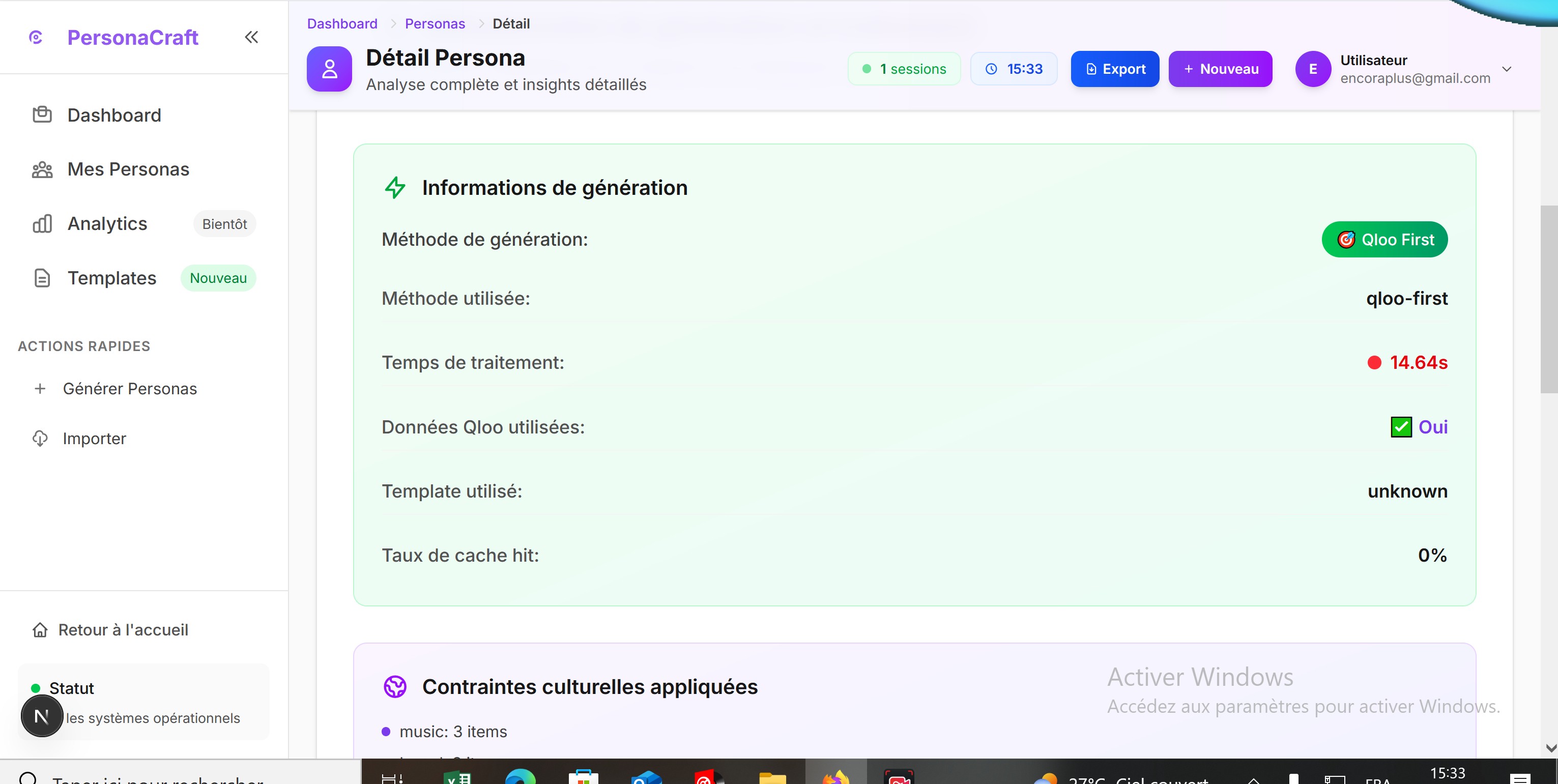
Task: Open Mes Personas in sidebar
Action: (128, 169)
